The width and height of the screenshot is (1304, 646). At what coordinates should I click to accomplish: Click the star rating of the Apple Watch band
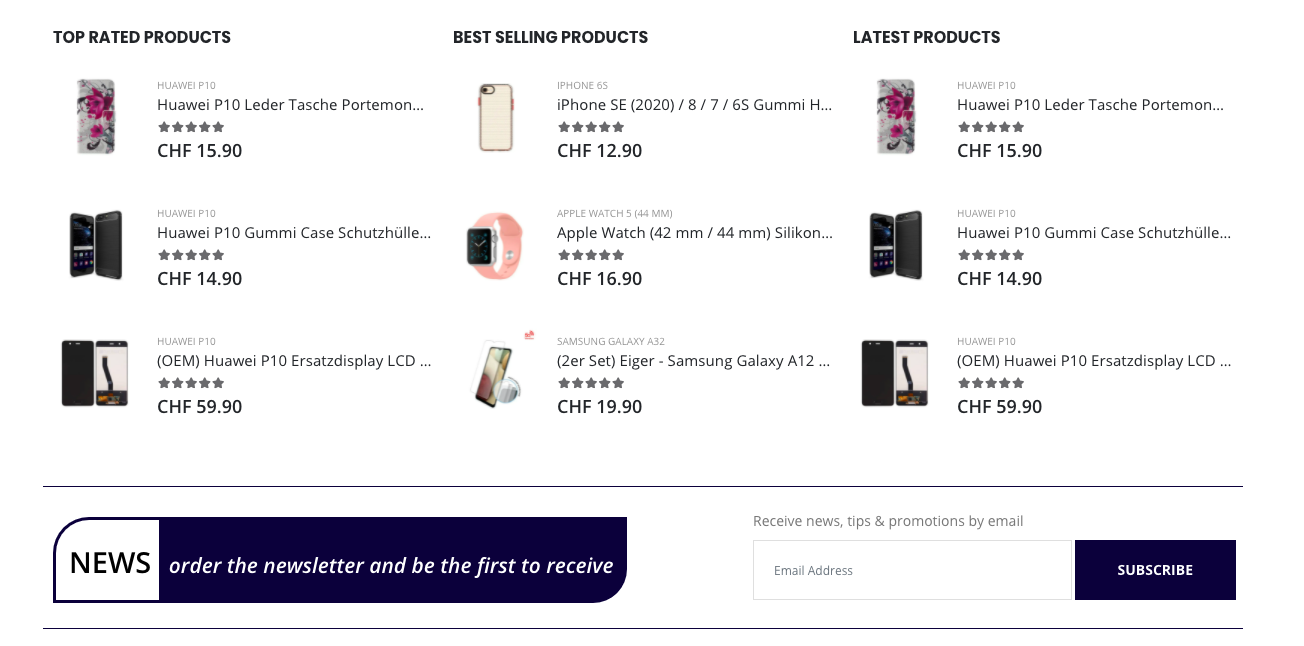tap(591, 255)
